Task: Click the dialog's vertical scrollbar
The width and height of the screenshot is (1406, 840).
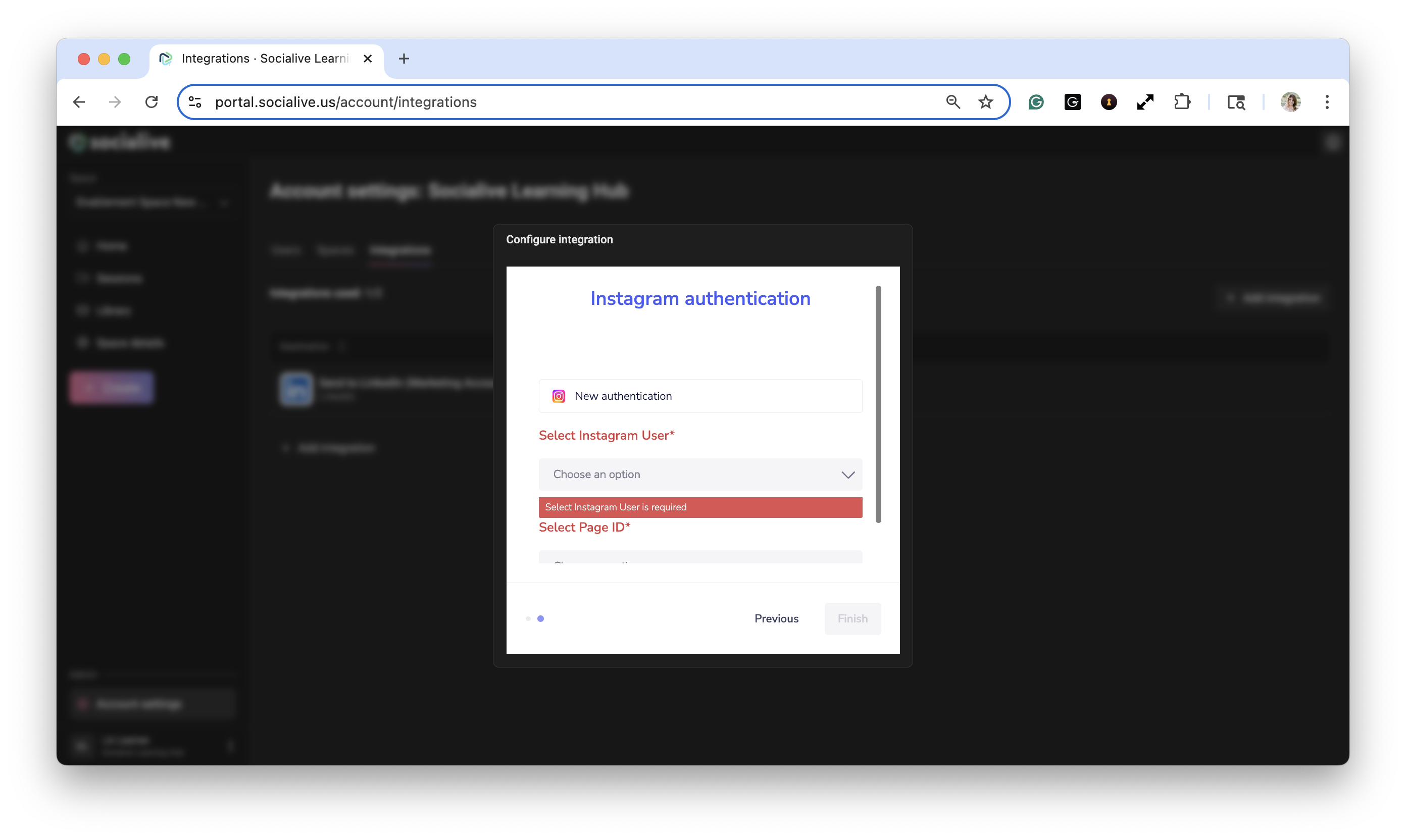Action: (x=878, y=404)
